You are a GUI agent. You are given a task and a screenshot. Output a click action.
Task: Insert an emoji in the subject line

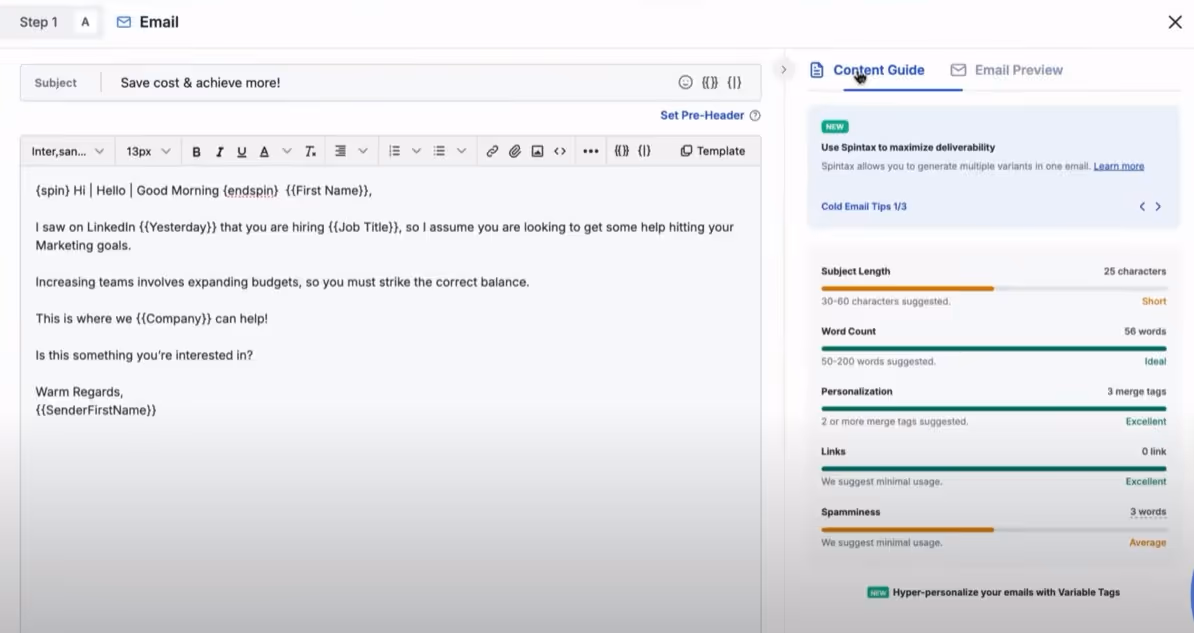(x=685, y=82)
